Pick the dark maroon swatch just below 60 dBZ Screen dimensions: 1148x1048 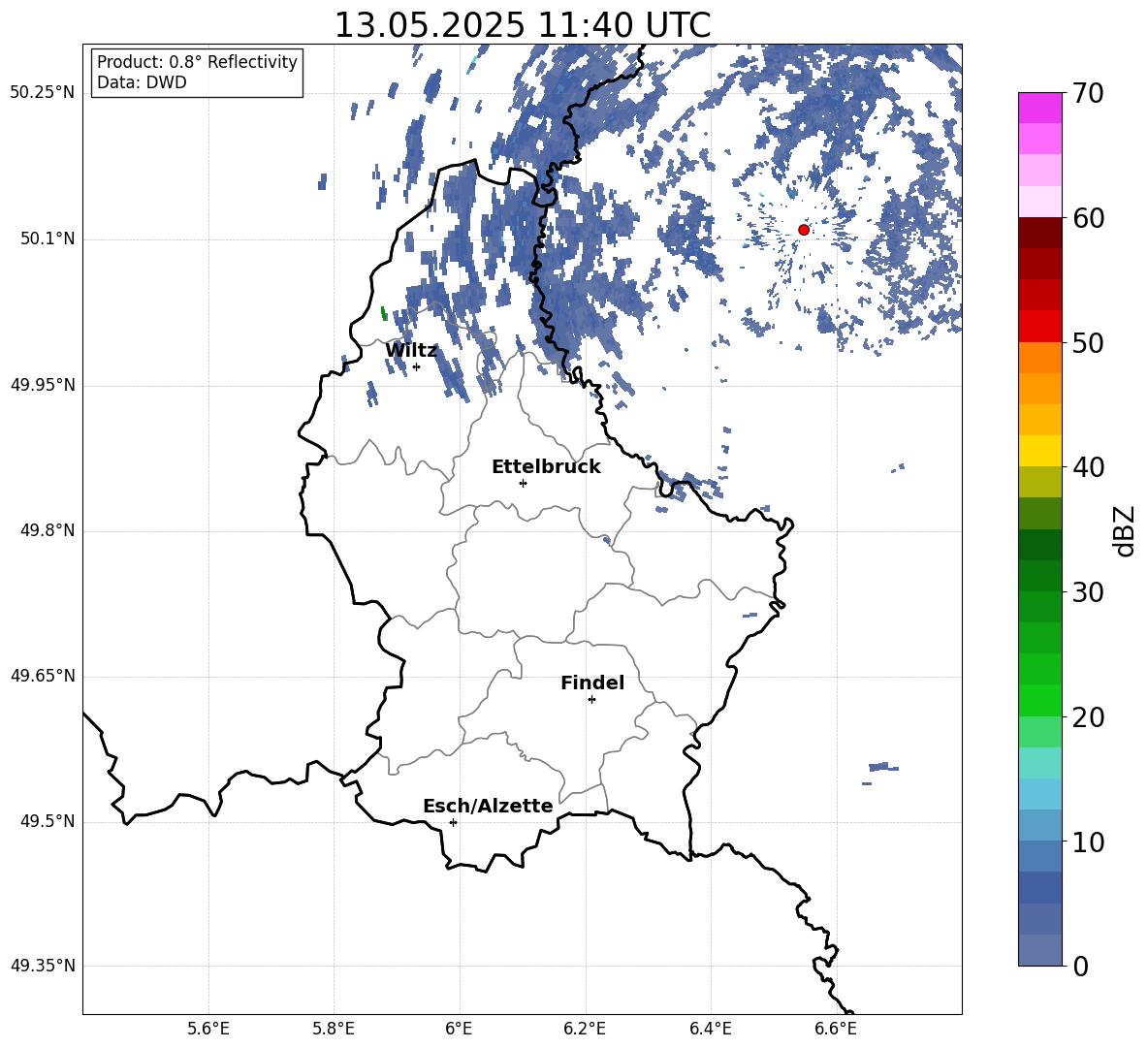tap(1039, 233)
